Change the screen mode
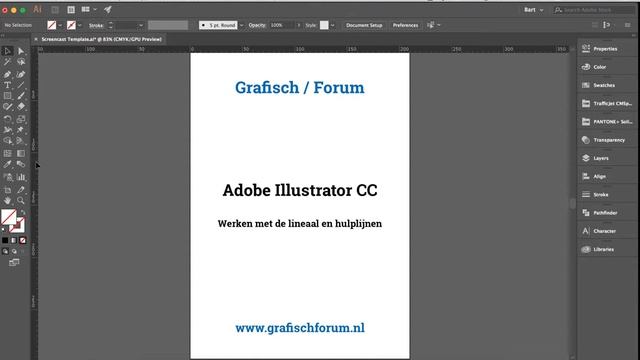Image resolution: width=640 pixels, height=360 pixels. [x=14, y=262]
